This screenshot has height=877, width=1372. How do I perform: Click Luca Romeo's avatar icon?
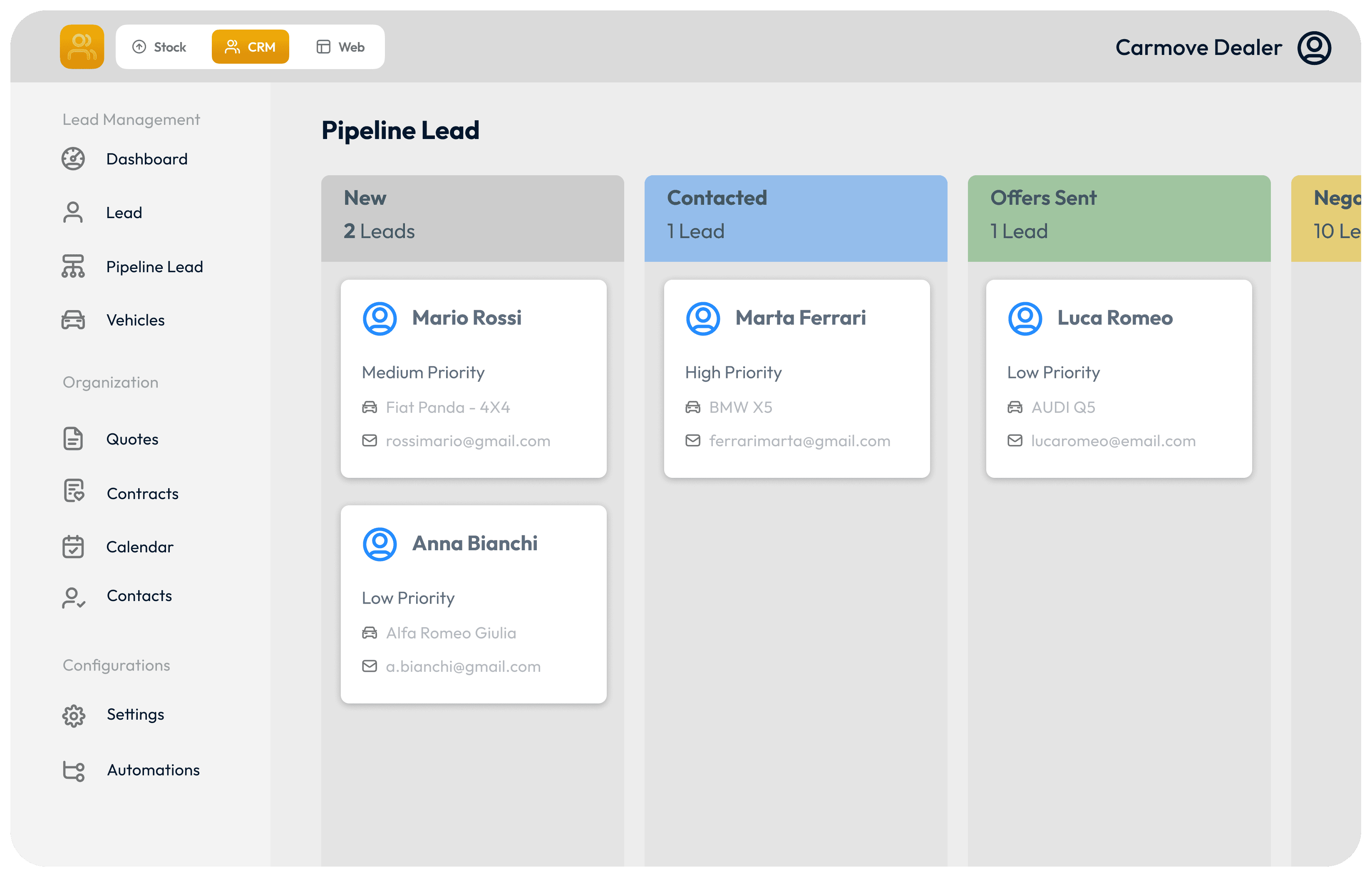point(1025,318)
